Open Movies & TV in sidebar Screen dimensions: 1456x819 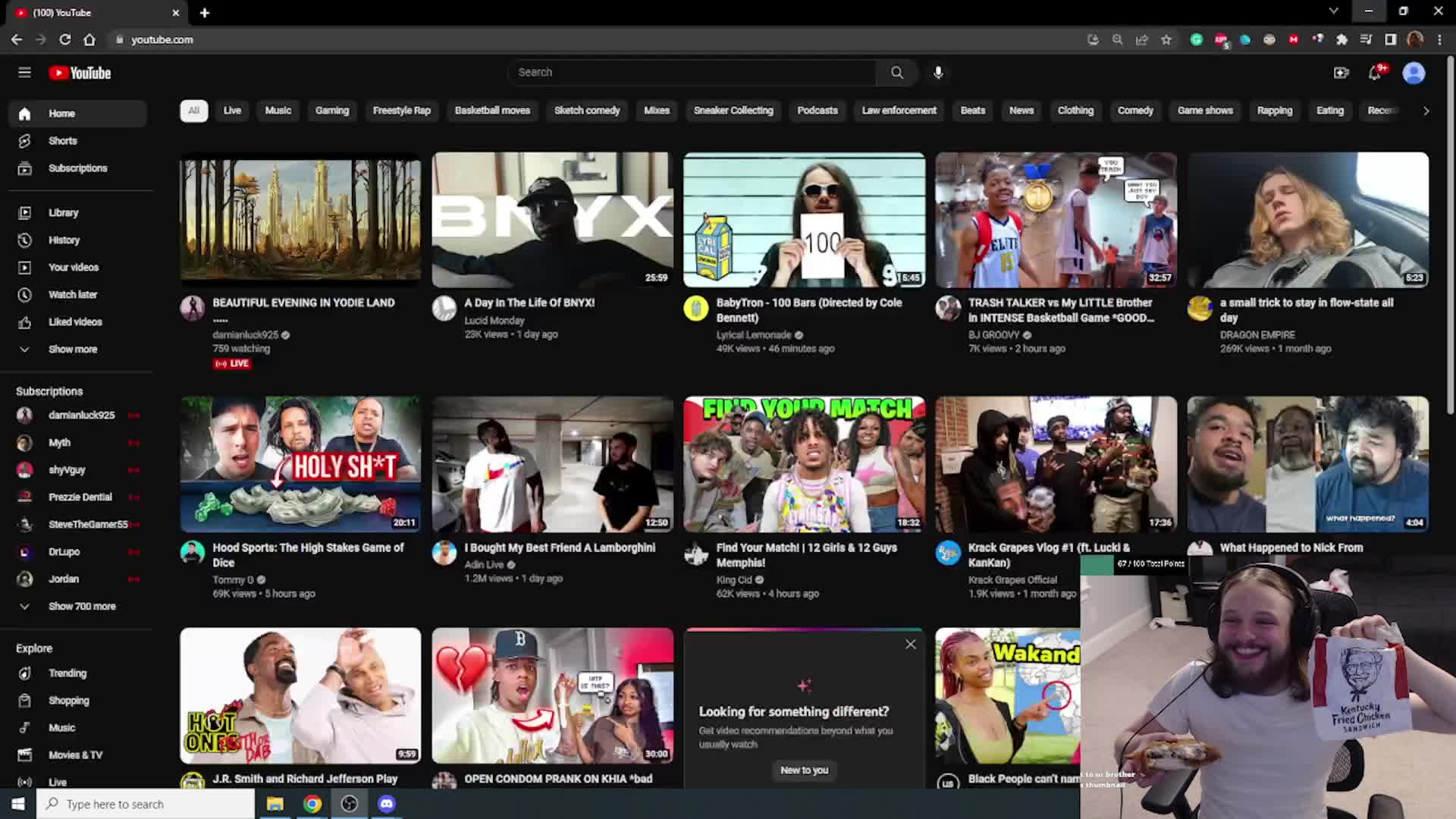(76, 755)
